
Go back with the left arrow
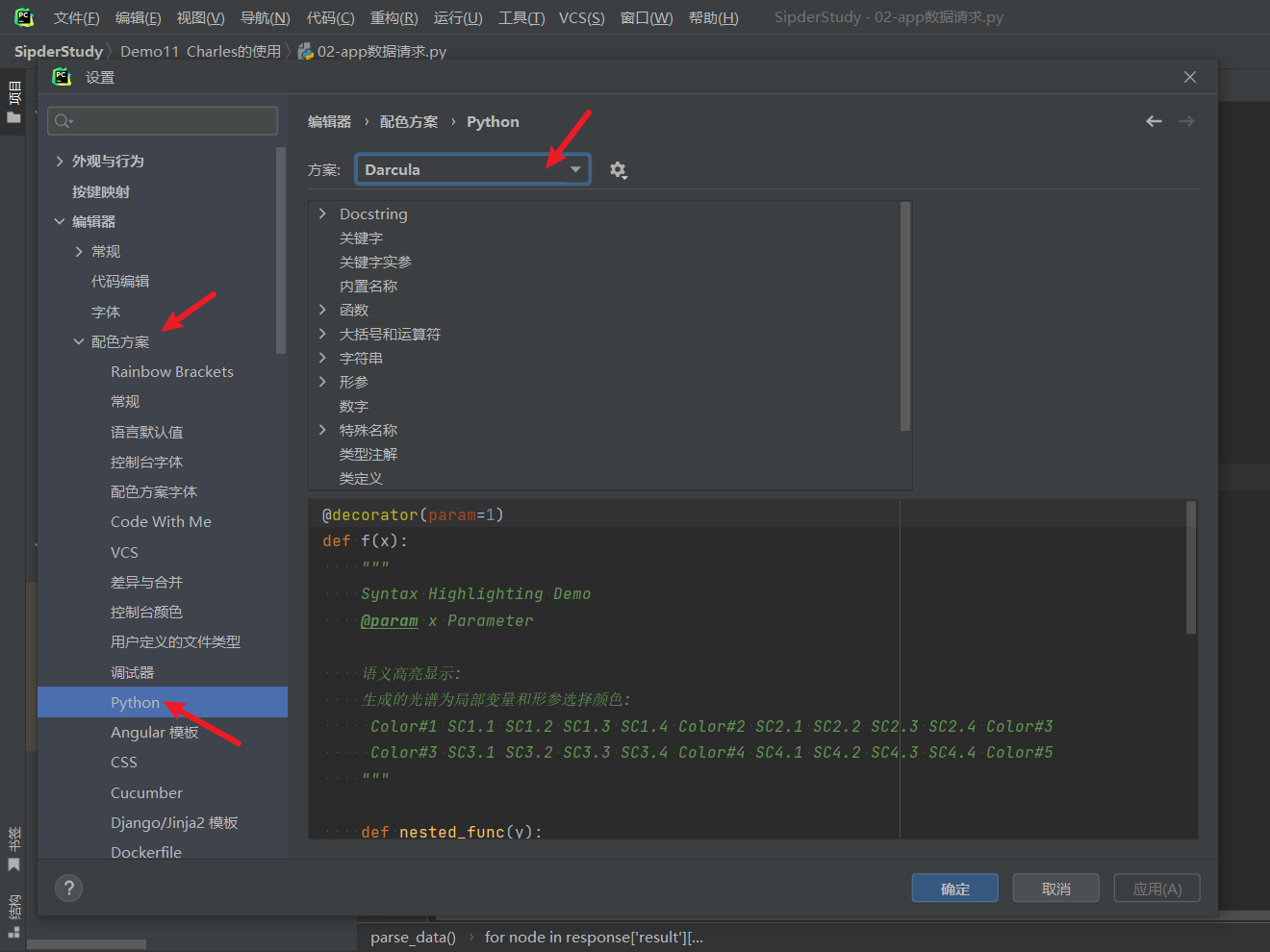(1154, 121)
